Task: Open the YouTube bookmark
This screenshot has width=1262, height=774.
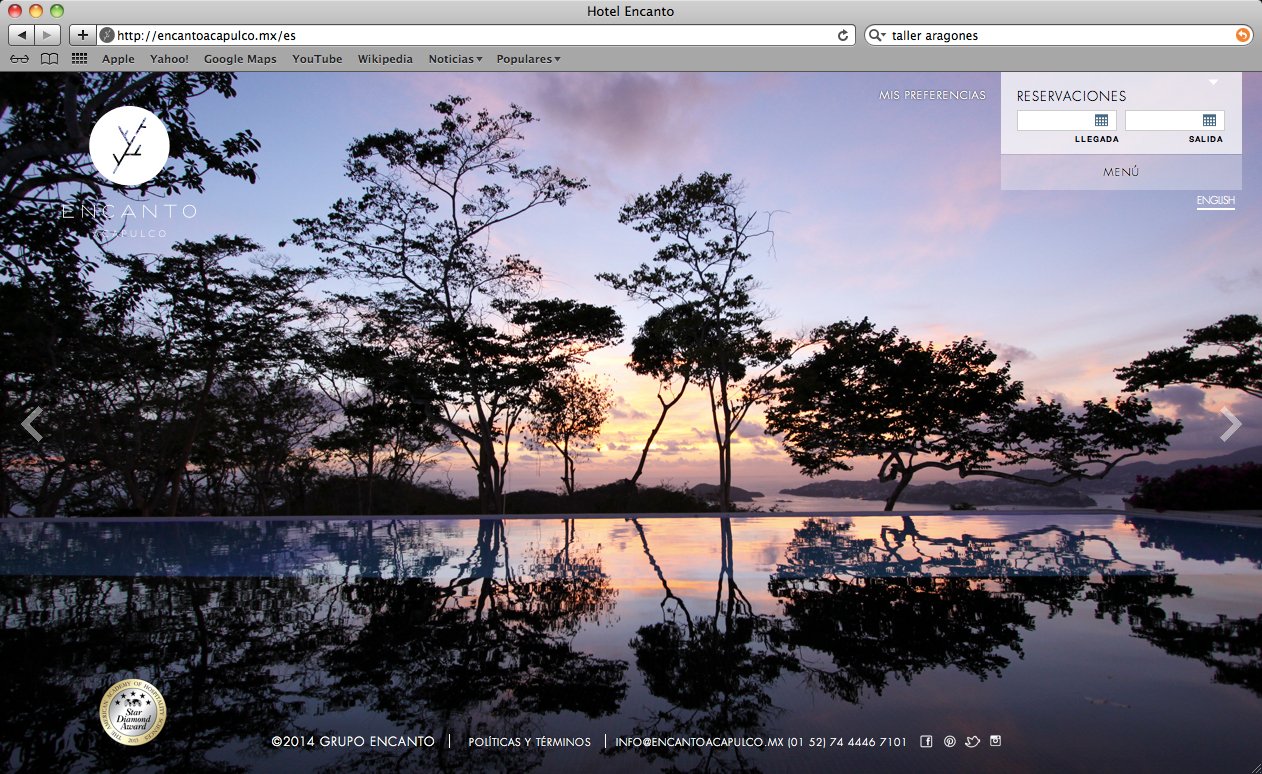Action: click(317, 59)
